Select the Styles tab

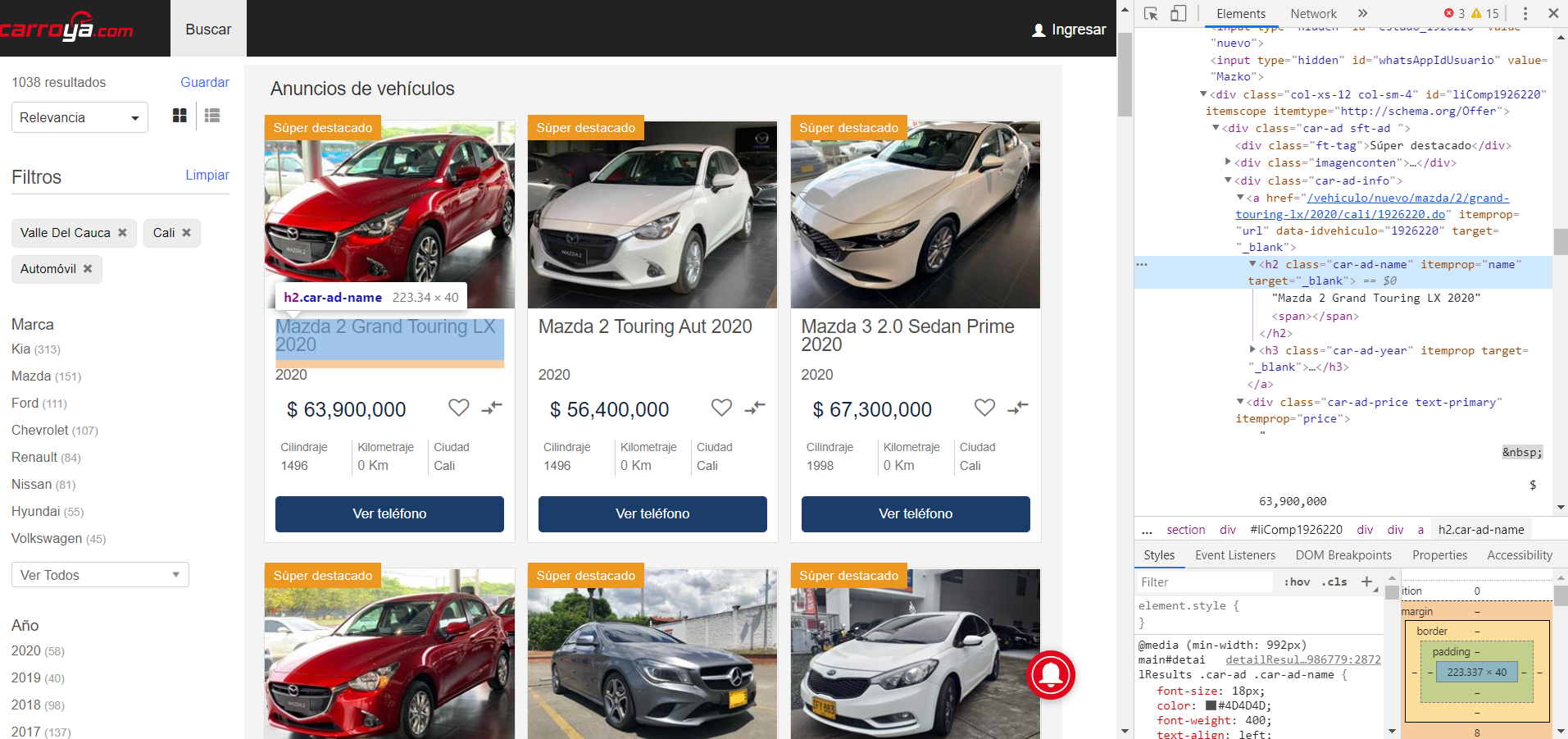(x=1159, y=555)
